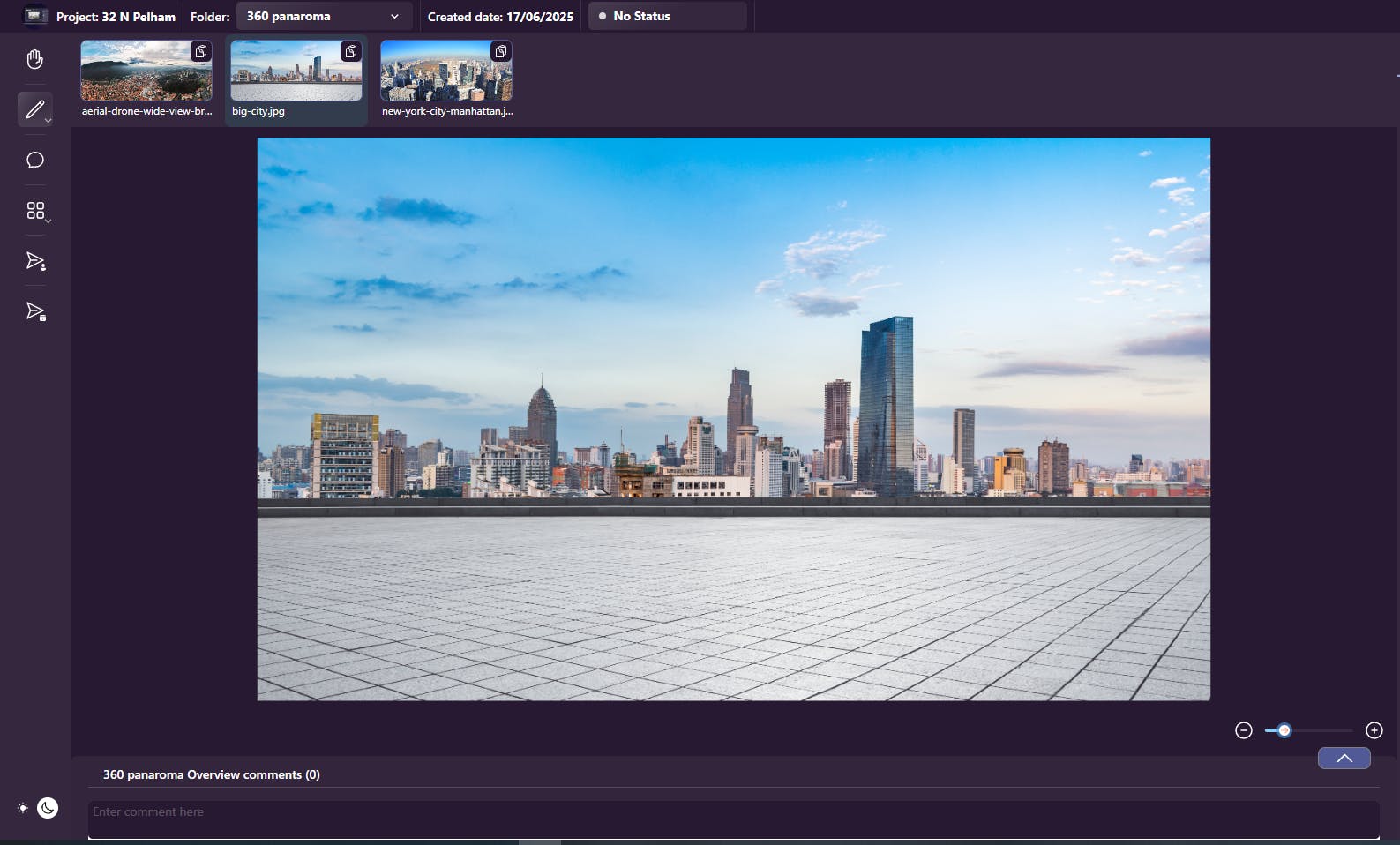Screen dimensions: 1400x845
Task: Select the big-city.jpg thumbnail
Action: (296, 71)
